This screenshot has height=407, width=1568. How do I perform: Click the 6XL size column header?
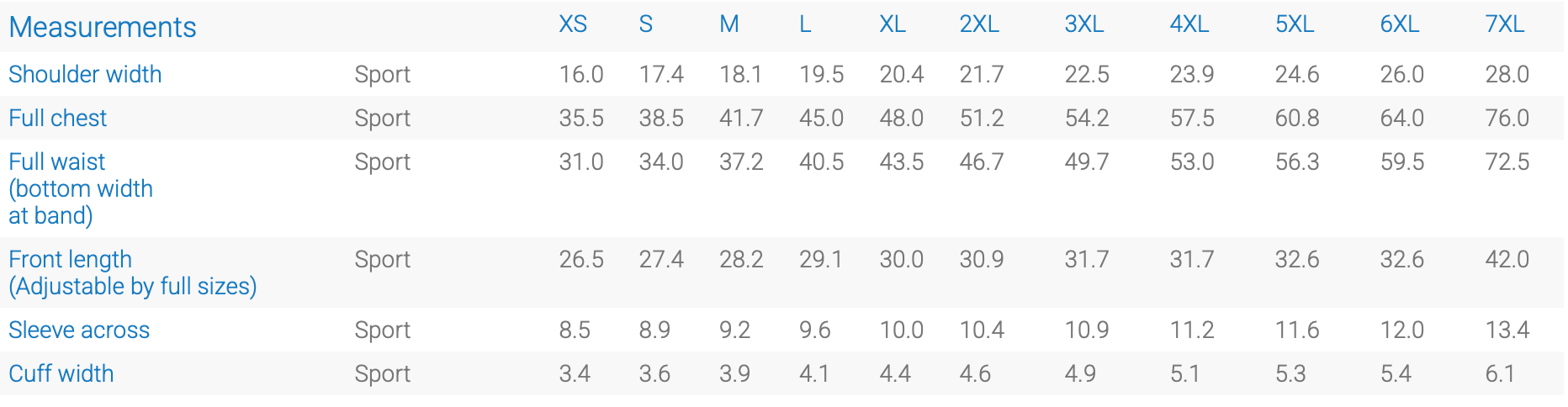click(1400, 24)
